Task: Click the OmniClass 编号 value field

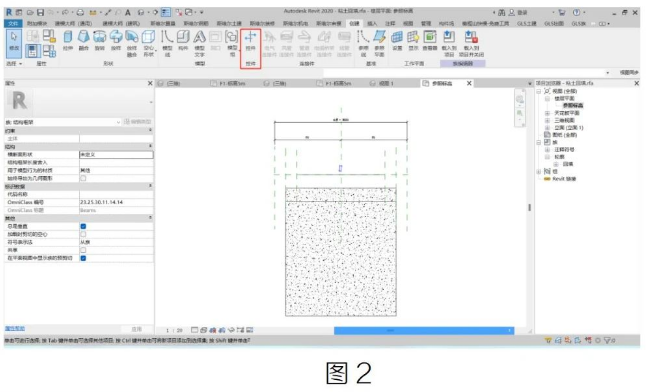Action: click(116, 202)
